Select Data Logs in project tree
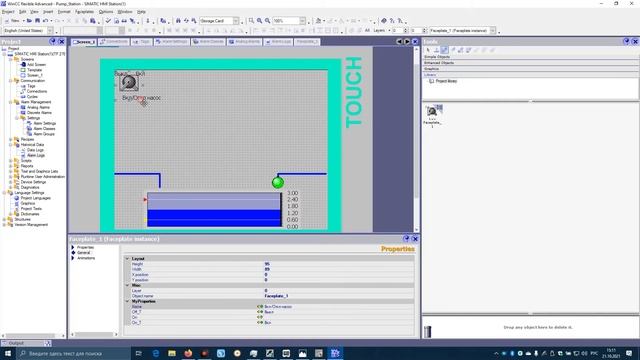This screenshot has height=360, width=640. [35, 150]
